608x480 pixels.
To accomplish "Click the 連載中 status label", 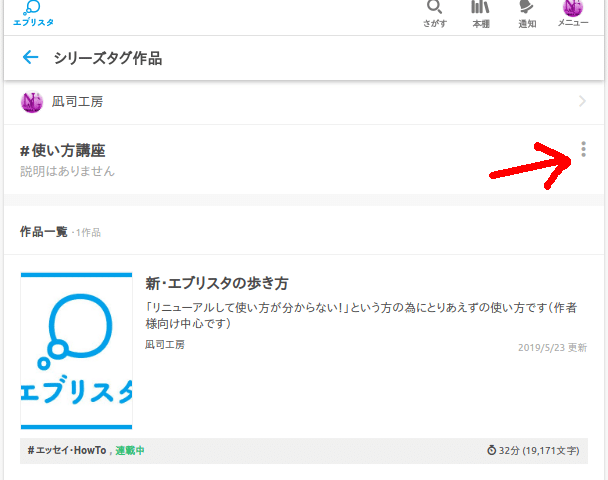I will [130, 451].
